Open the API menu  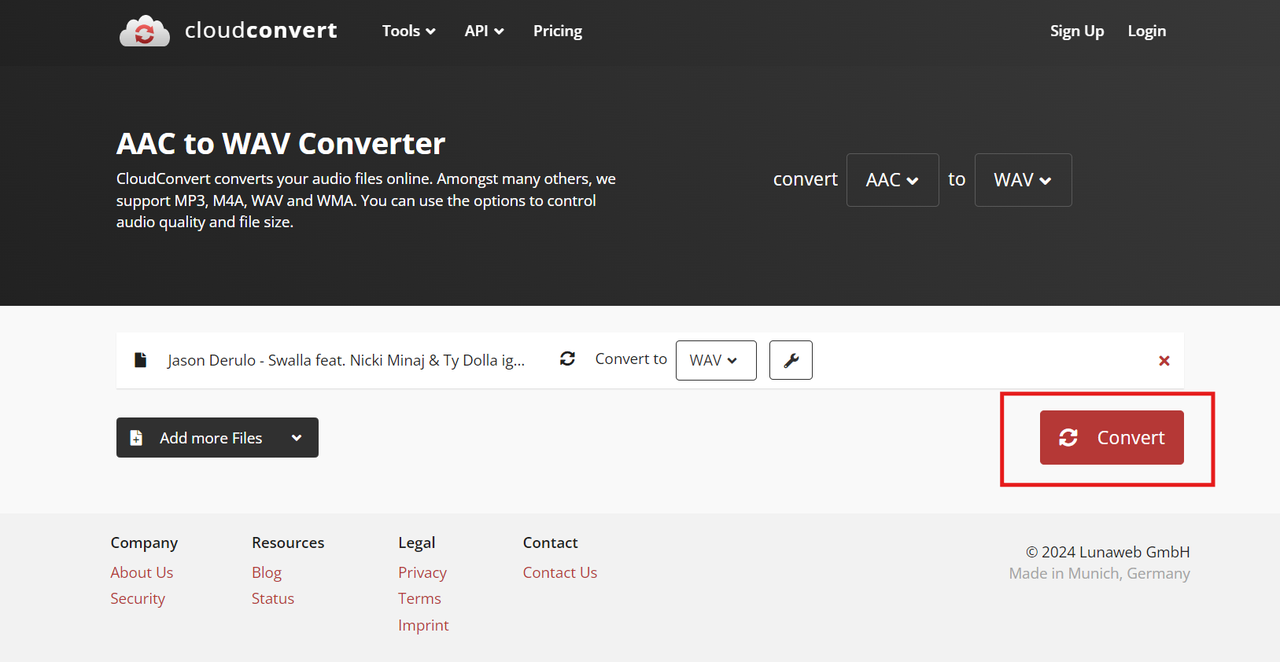tap(484, 31)
